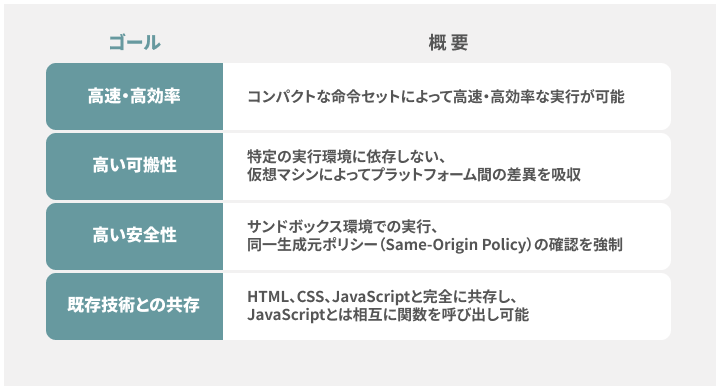The image size is (720, 390).
Task: Click the word コンパクト in the first description
Action: [x=281, y=96]
